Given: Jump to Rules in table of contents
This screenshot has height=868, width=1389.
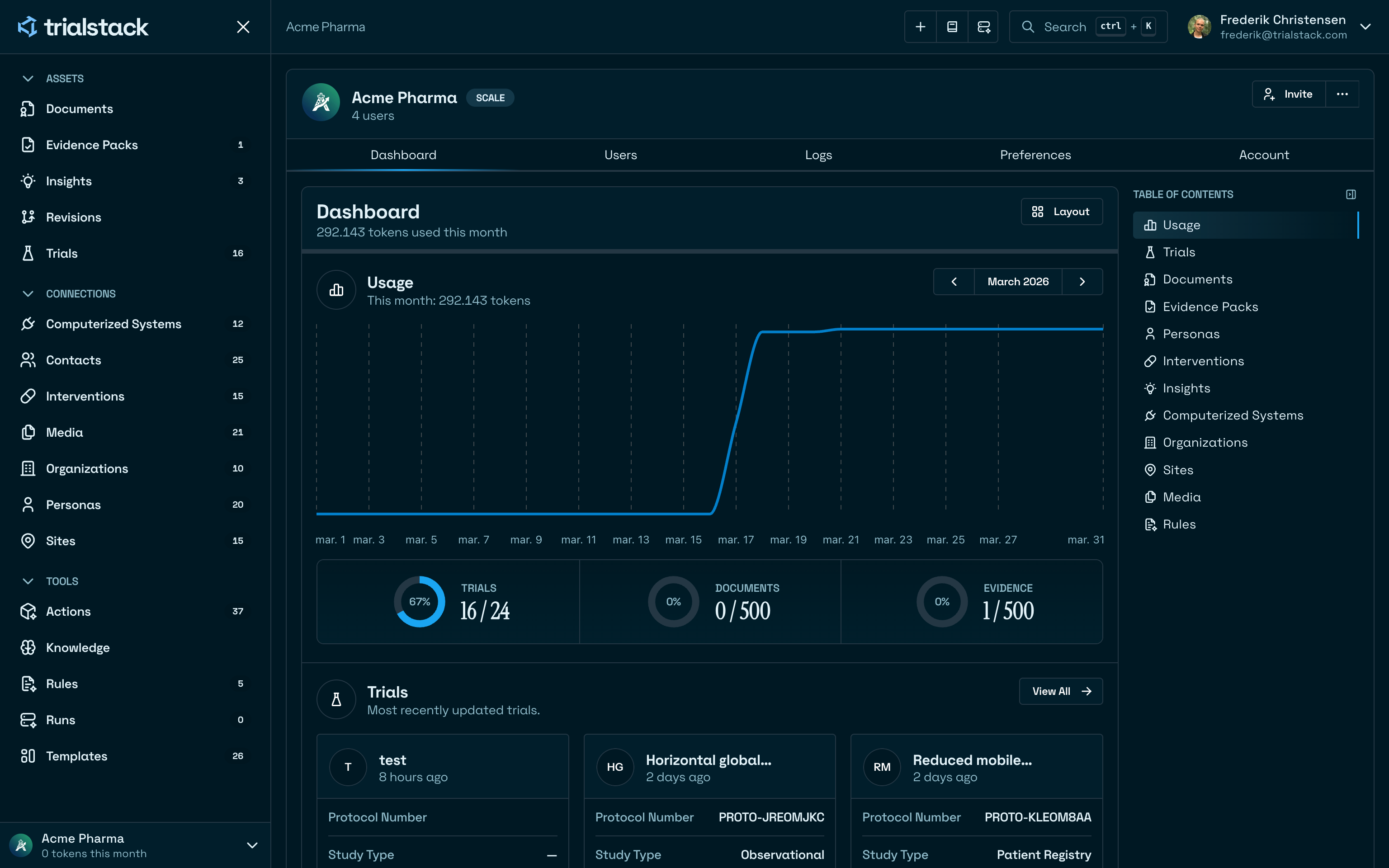Looking at the screenshot, I should pos(1246,524).
